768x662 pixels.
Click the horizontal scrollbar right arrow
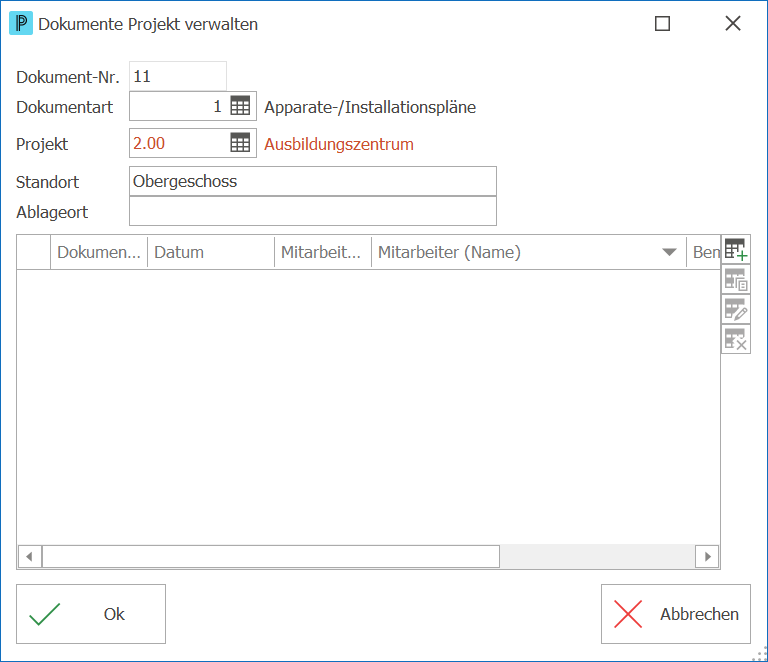707,557
